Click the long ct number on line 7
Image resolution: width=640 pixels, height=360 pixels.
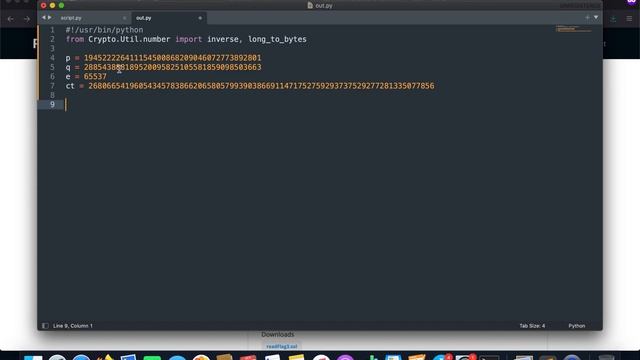pos(261,86)
